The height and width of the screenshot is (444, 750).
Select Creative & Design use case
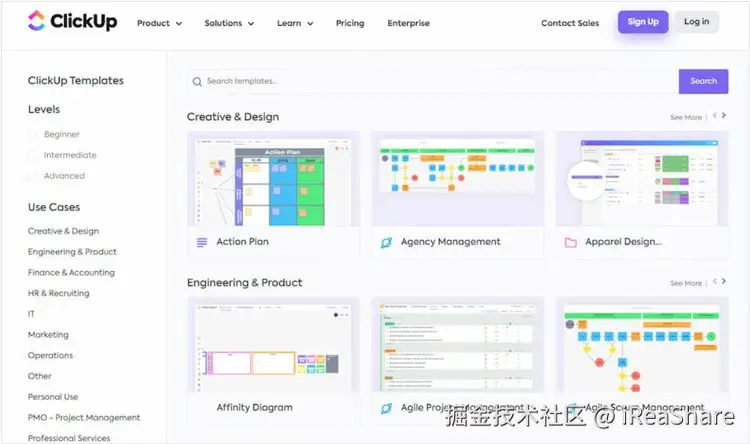63,231
